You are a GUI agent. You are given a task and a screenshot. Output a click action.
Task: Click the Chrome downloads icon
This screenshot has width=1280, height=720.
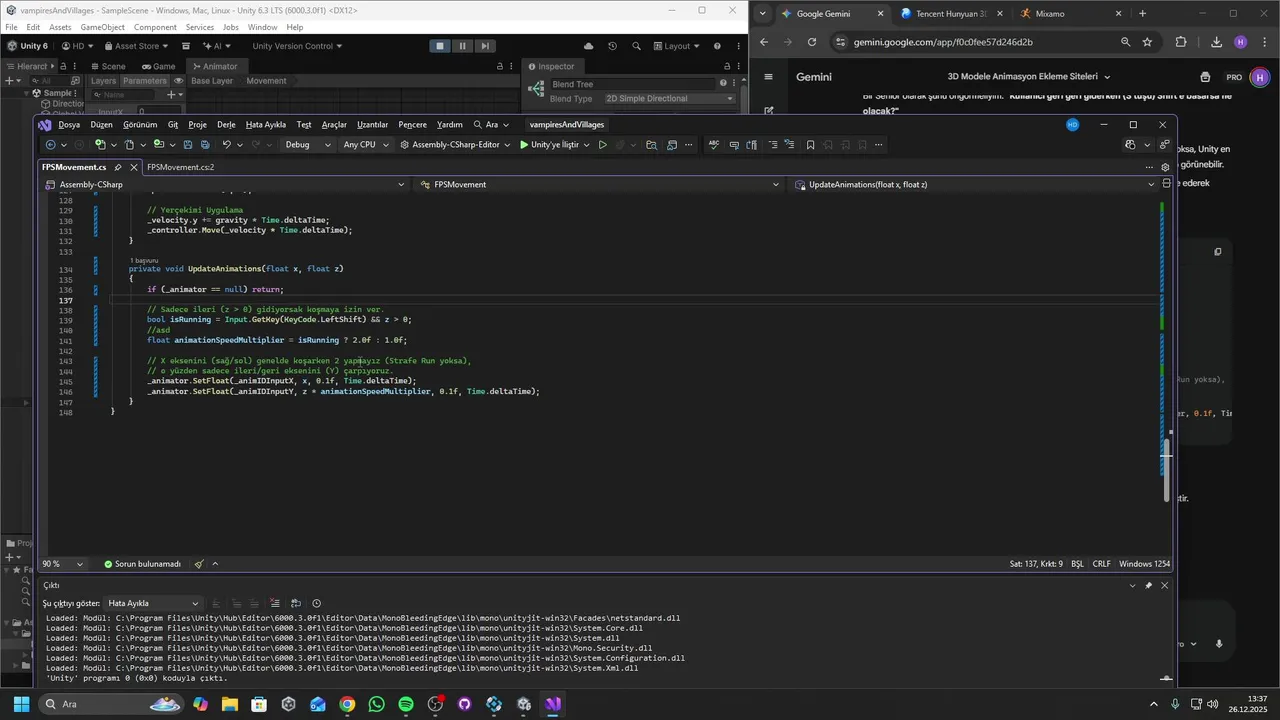pos(1216,42)
